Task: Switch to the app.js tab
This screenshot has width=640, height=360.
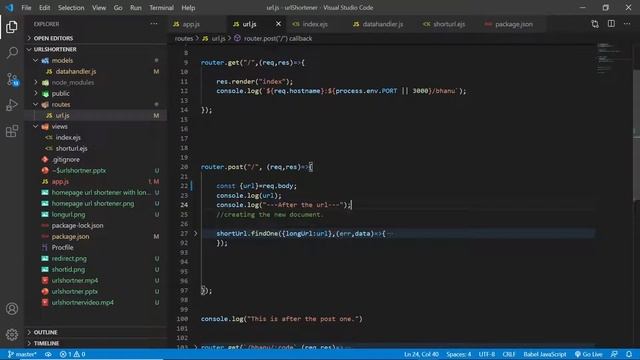Action: pyautogui.click(x=197, y=24)
